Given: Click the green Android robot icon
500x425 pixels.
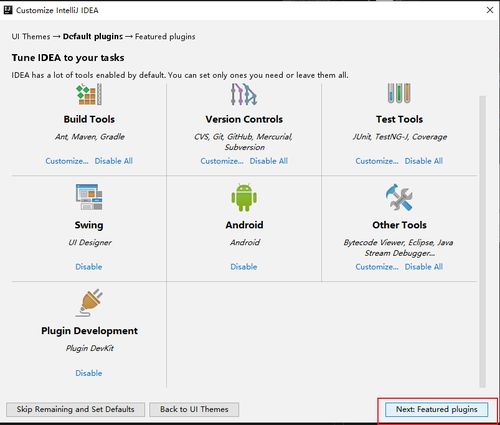Looking at the screenshot, I should tap(244, 197).
